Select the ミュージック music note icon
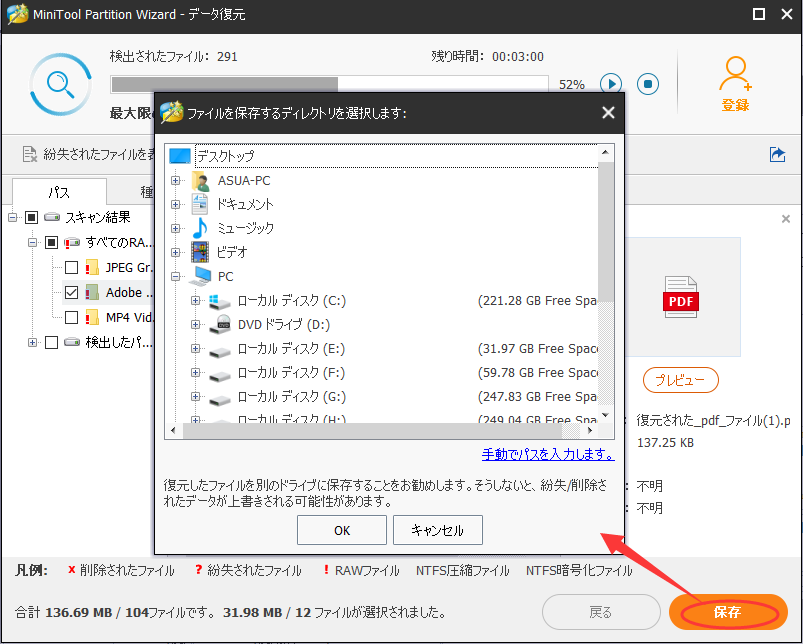The width and height of the screenshot is (803, 644). 200,228
